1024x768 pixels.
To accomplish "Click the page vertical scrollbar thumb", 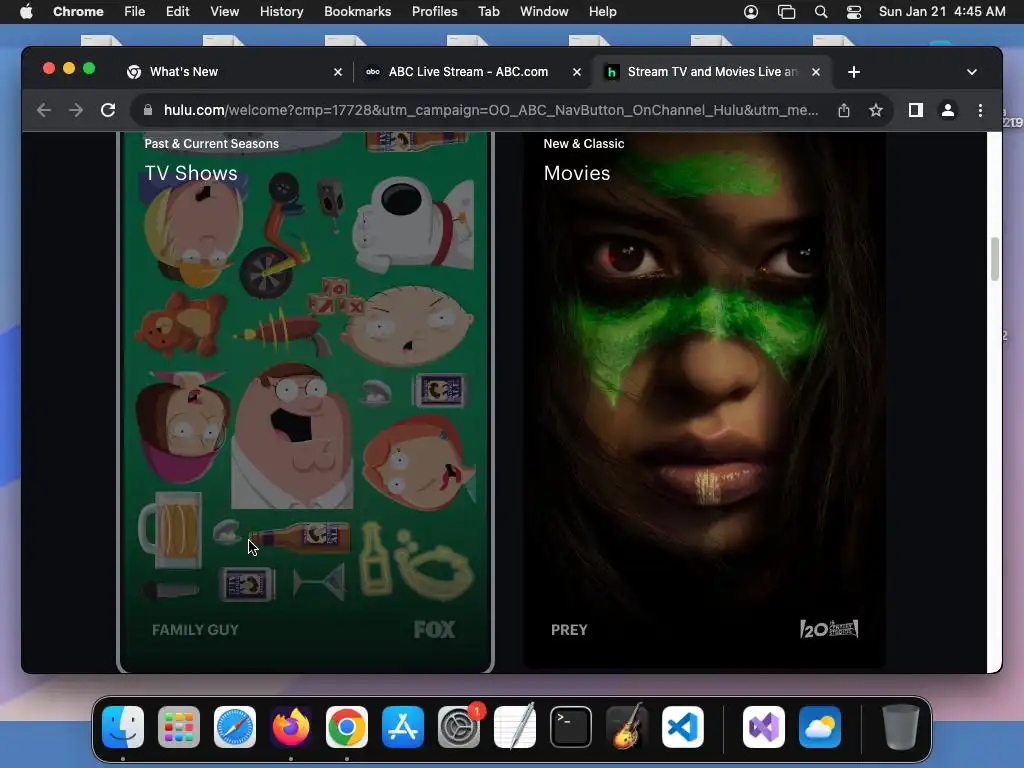I will pos(995,259).
